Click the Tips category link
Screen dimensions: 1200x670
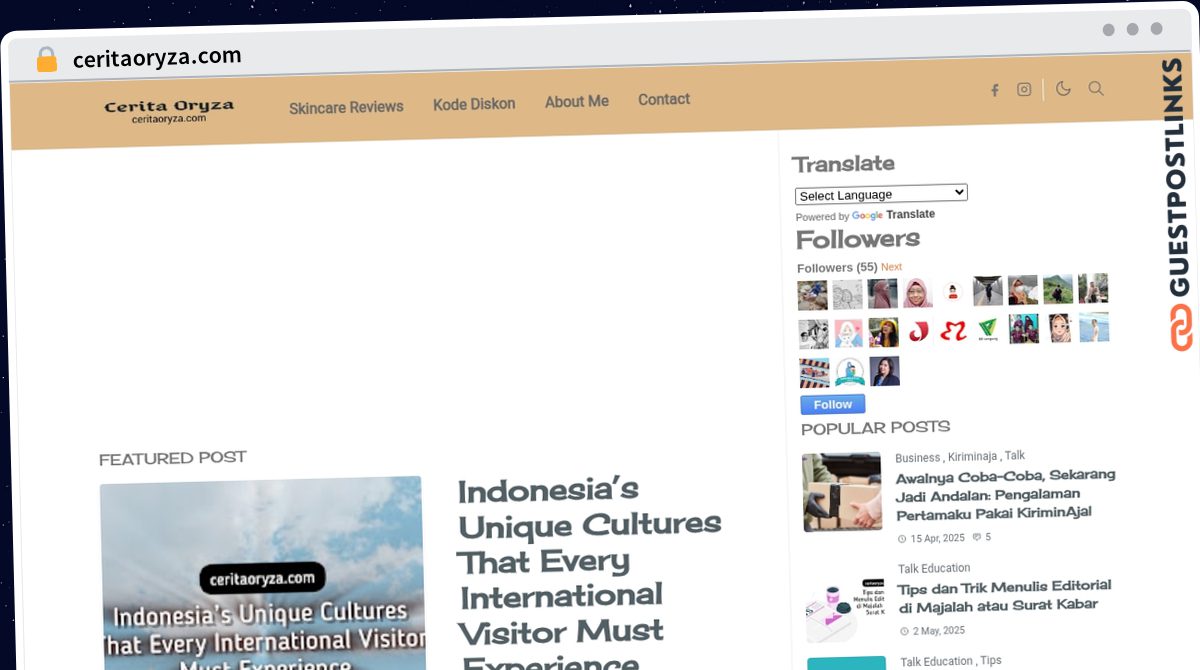(x=991, y=660)
